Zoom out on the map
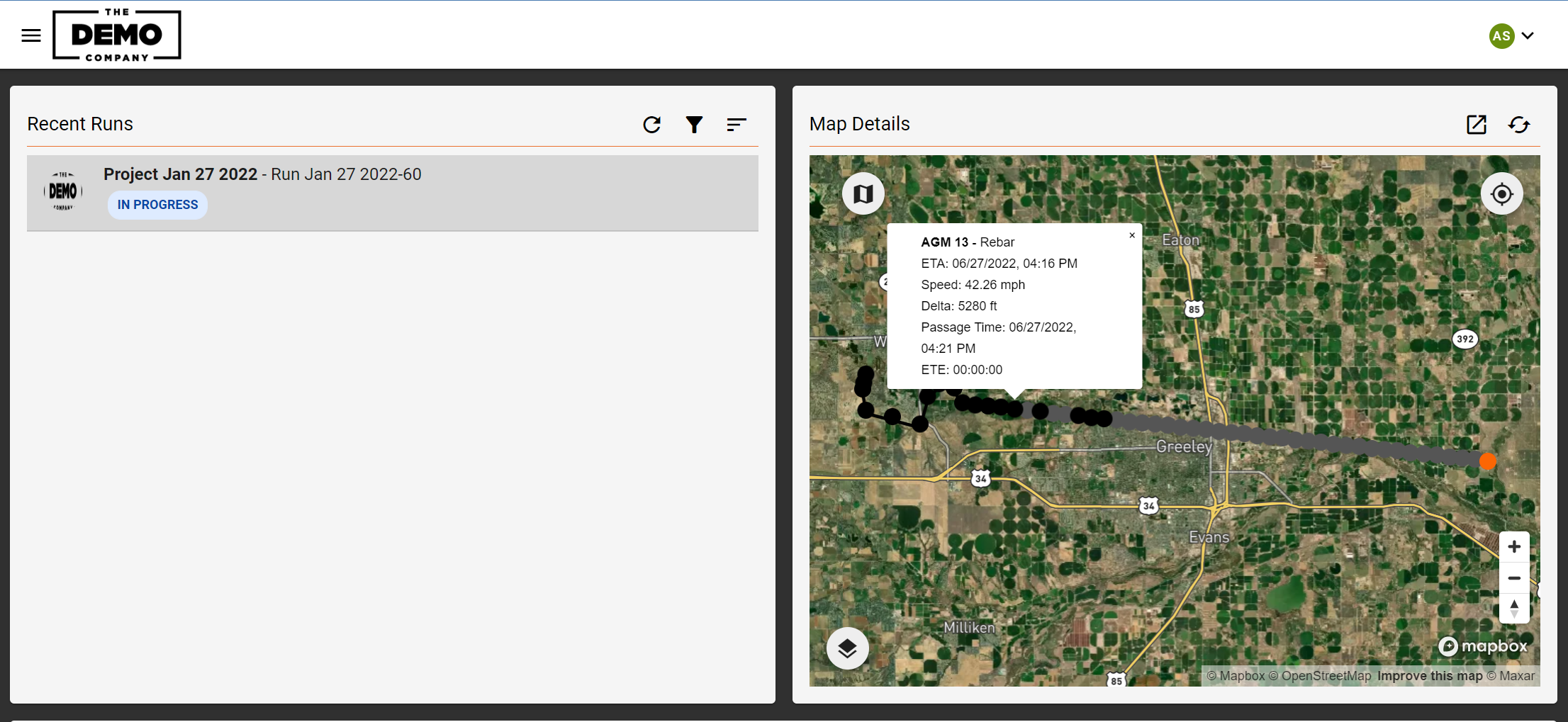This screenshot has width=1568, height=722. pyautogui.click(x=1514, y=578)
